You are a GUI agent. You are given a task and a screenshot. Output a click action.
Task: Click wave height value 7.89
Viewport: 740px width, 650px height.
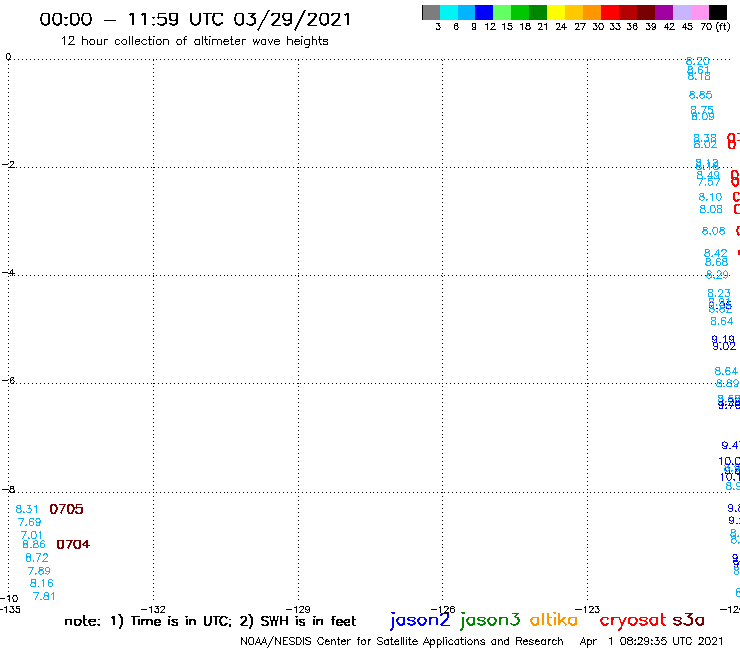(x=39, y=571)
